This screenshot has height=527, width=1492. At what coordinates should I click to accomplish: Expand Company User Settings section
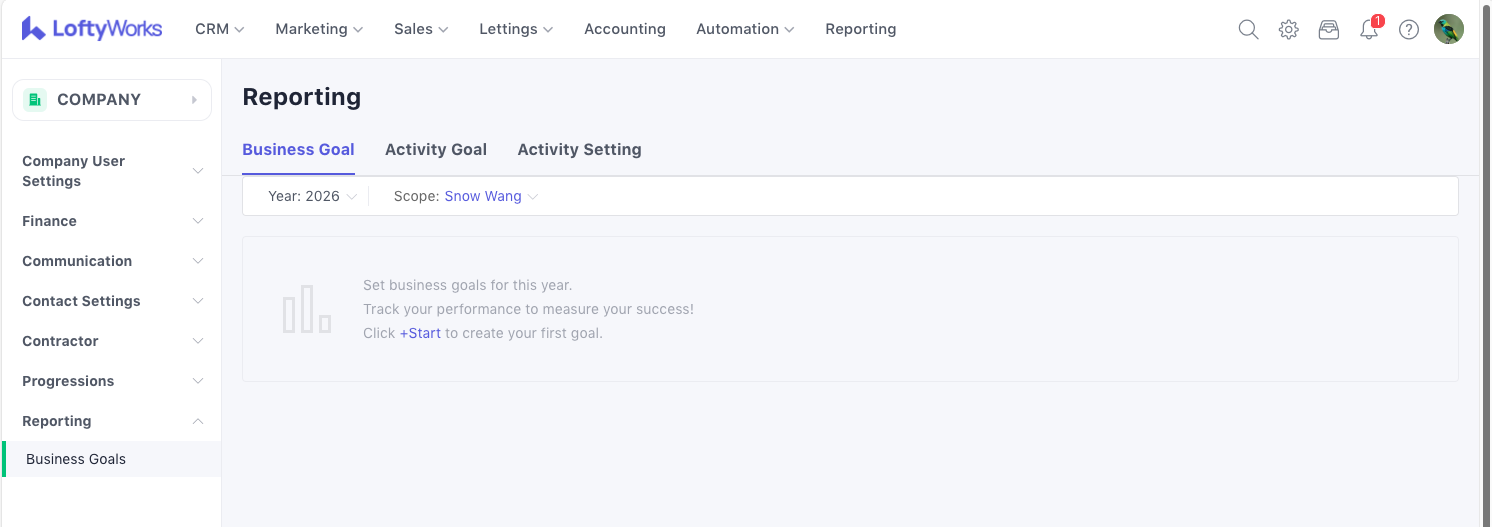pyautogui.click(x=112, y=171)
